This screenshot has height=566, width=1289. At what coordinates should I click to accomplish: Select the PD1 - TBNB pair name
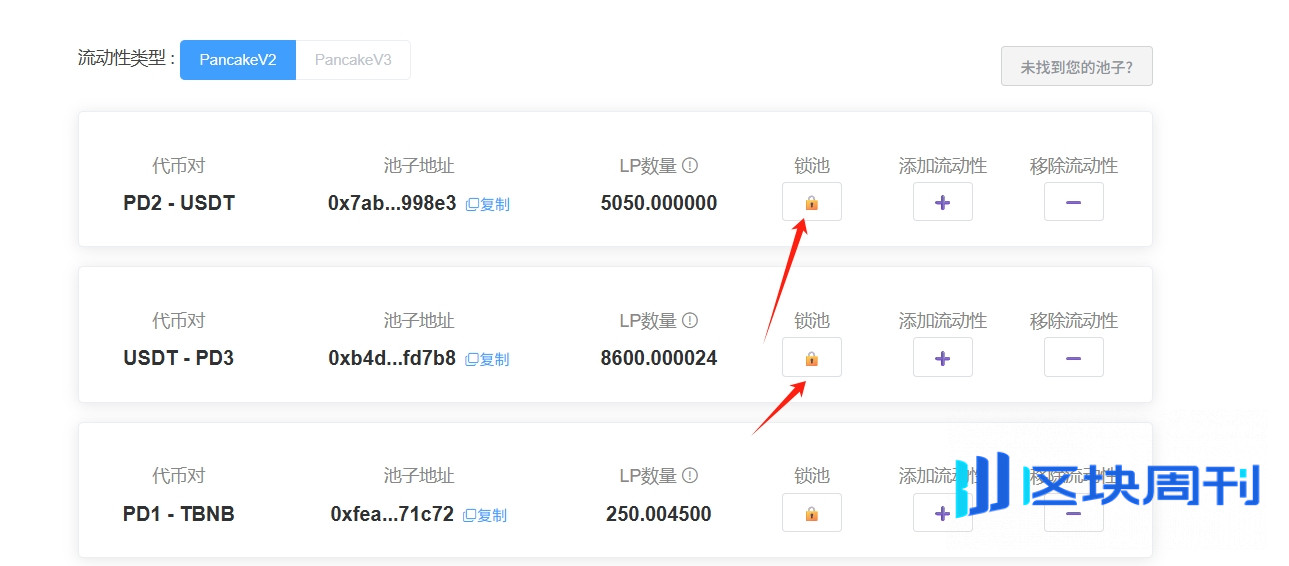179,514
